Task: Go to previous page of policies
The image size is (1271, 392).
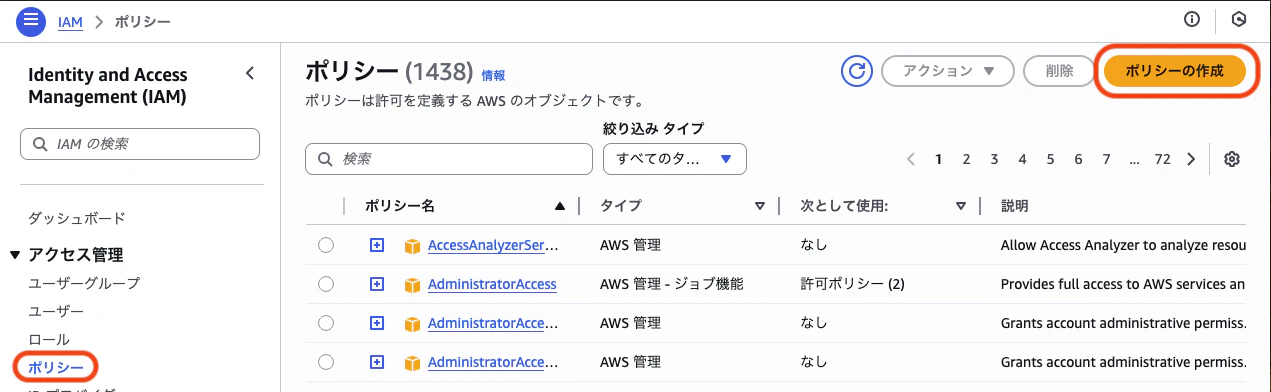Action: [x=911, y=159]
